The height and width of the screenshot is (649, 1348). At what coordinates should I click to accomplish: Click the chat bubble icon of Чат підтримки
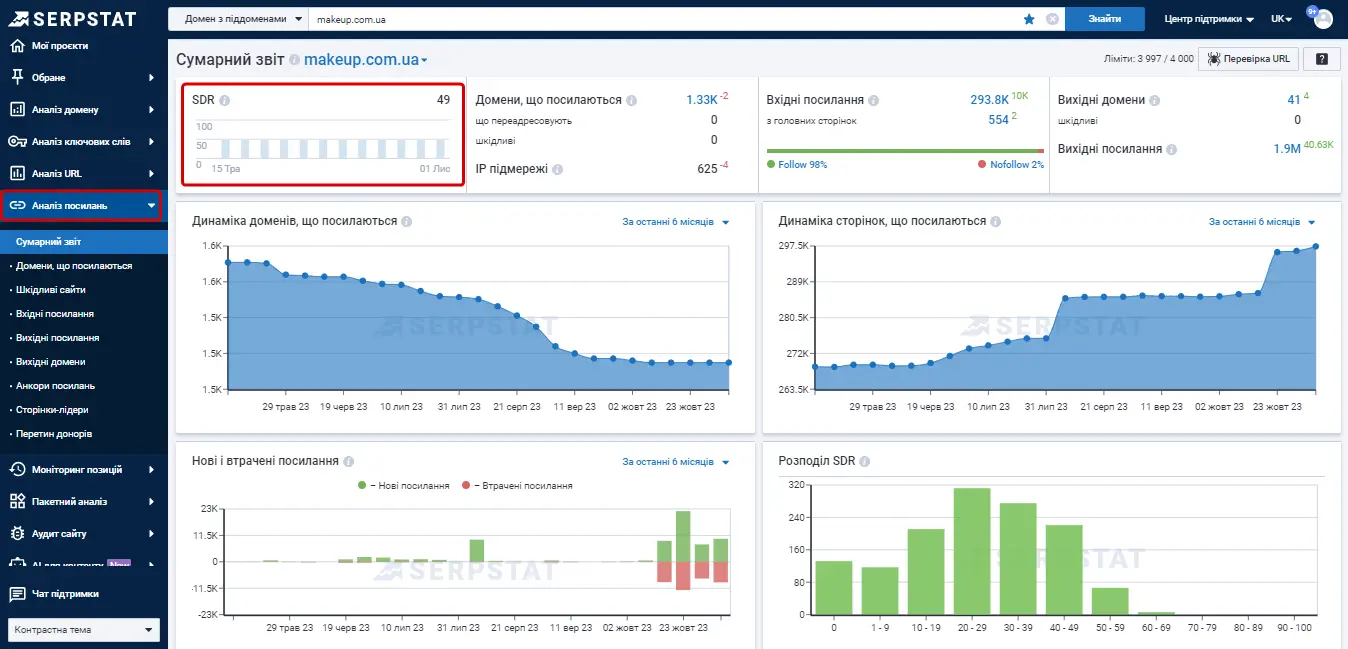17,594
